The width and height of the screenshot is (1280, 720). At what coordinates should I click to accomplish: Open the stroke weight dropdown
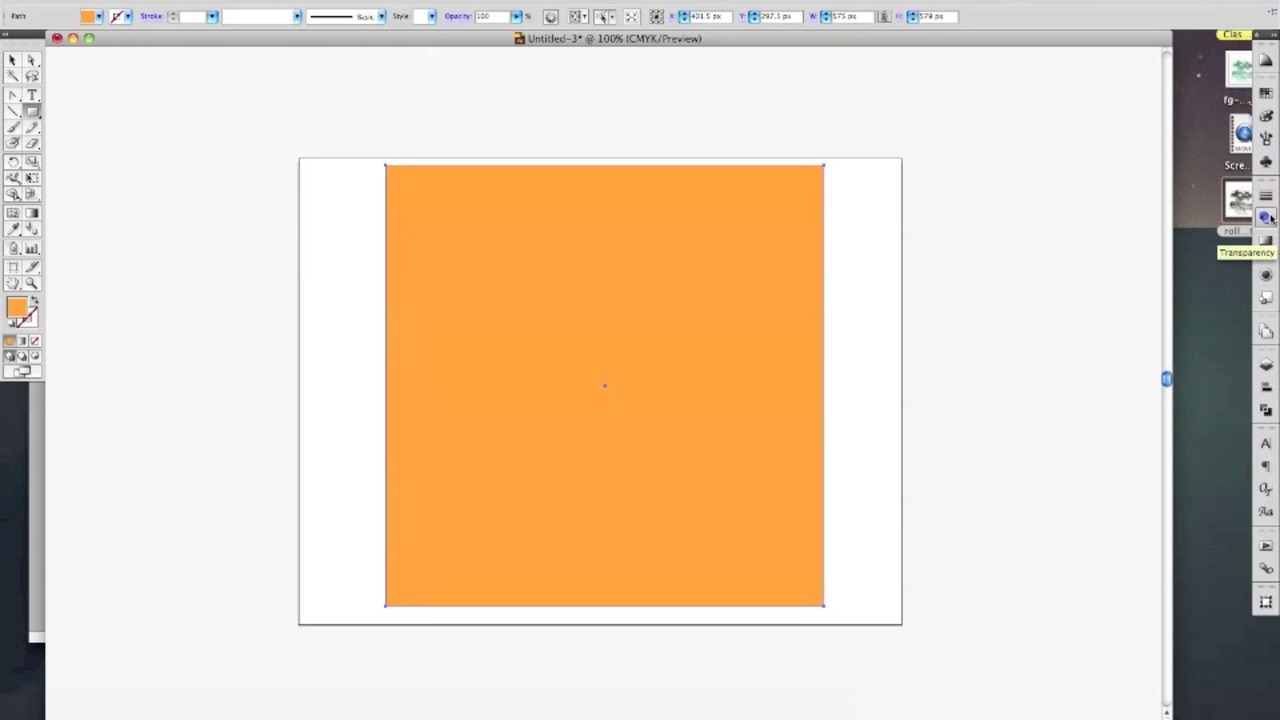point(212,17)
